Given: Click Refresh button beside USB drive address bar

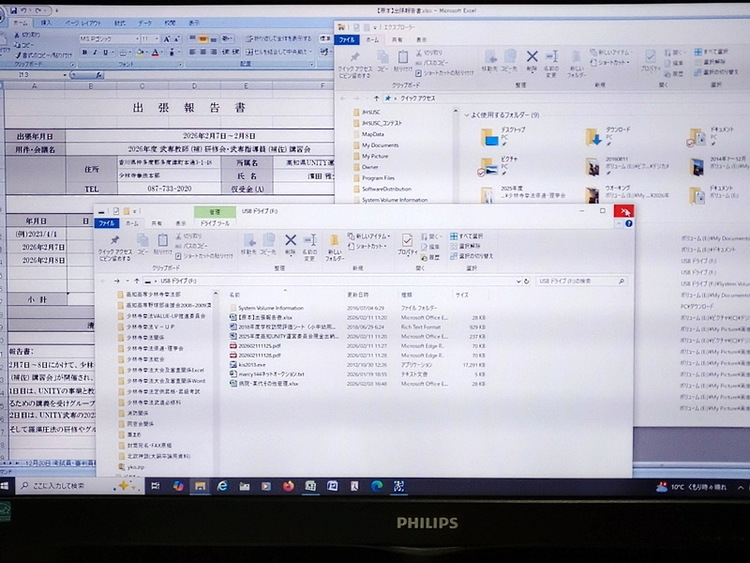Looking at the screenshot, I should (x=526, y=281).
